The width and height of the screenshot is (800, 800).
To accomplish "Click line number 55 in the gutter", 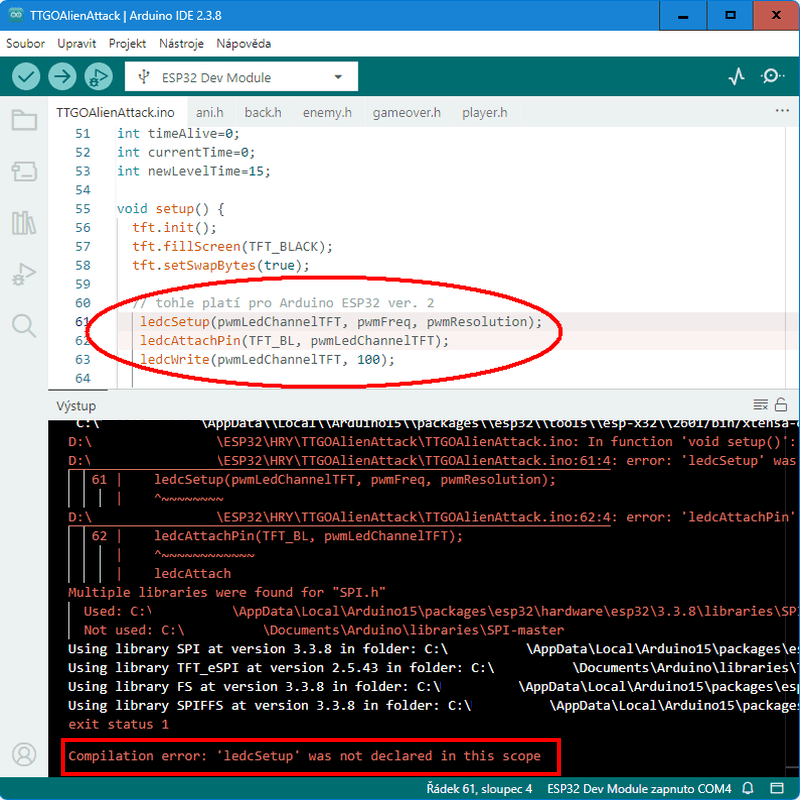I will point(83,209).
